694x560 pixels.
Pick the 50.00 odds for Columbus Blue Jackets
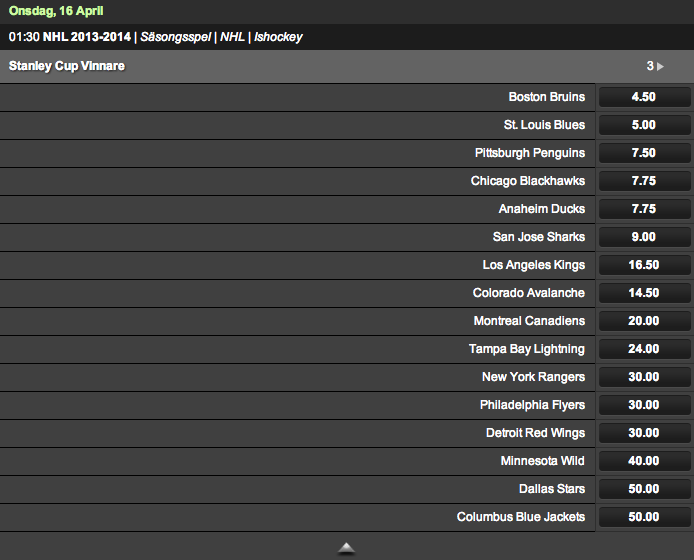tap(644, 517)
